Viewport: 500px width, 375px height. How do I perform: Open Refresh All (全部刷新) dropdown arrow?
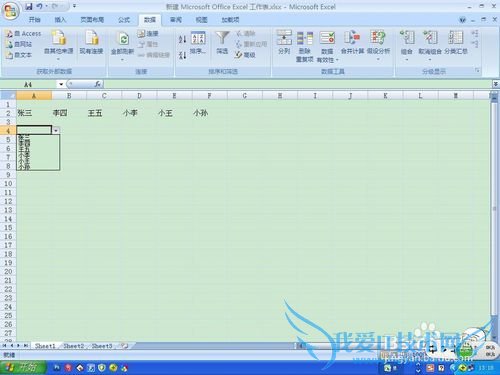pyautogui.click(x=122, y=60)
